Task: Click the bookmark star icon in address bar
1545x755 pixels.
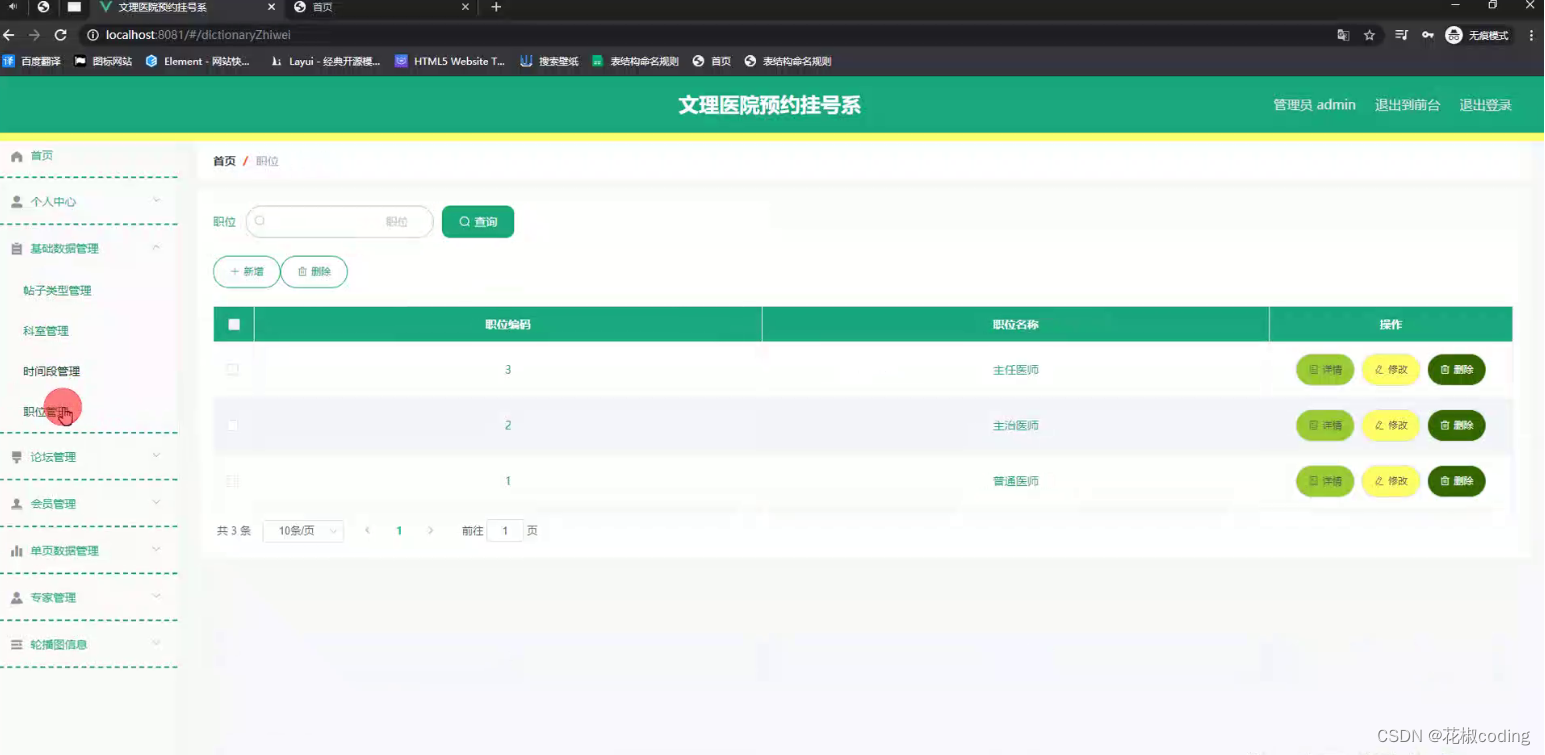Action: (1370, 35)
